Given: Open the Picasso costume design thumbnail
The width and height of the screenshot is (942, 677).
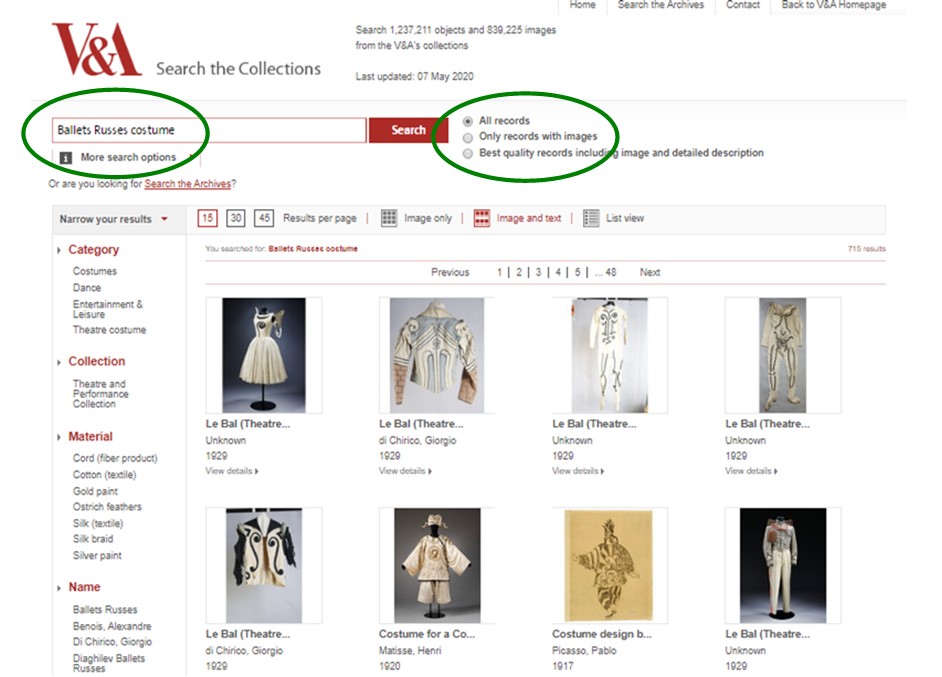Looking at the screenshot, I should pyautogui.click(x=609, y=565).
